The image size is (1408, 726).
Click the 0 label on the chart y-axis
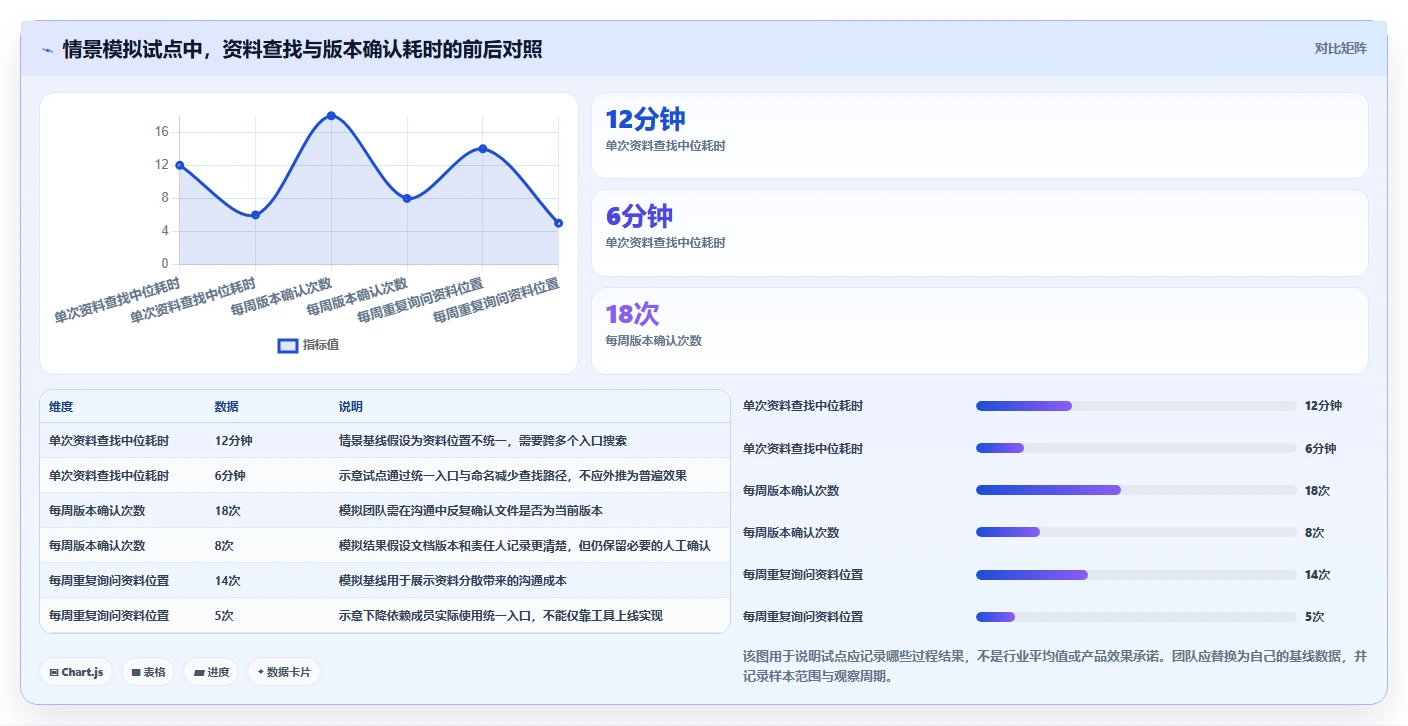[166, 264]
